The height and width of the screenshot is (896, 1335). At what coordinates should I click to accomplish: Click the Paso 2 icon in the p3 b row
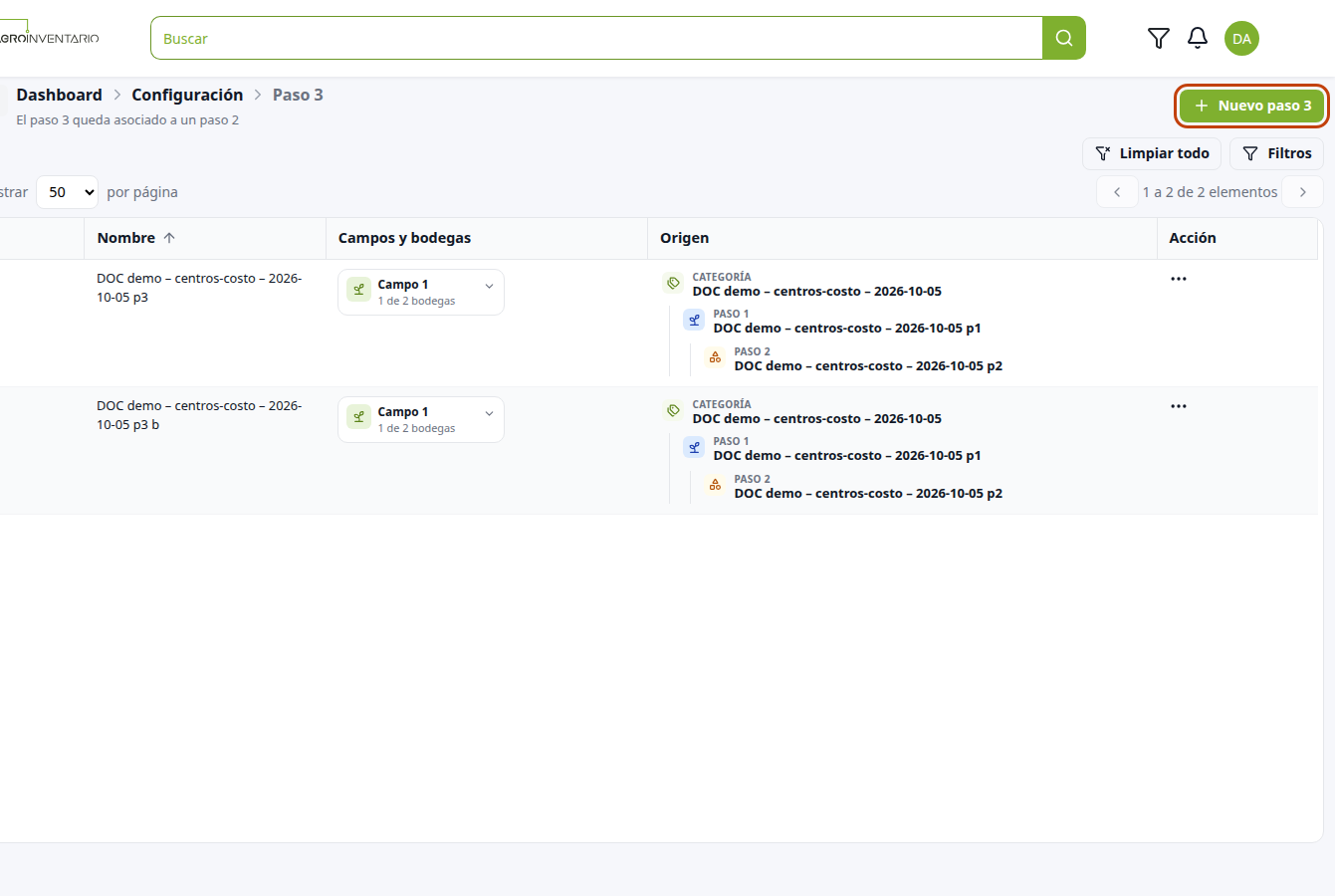pos(715,485)
